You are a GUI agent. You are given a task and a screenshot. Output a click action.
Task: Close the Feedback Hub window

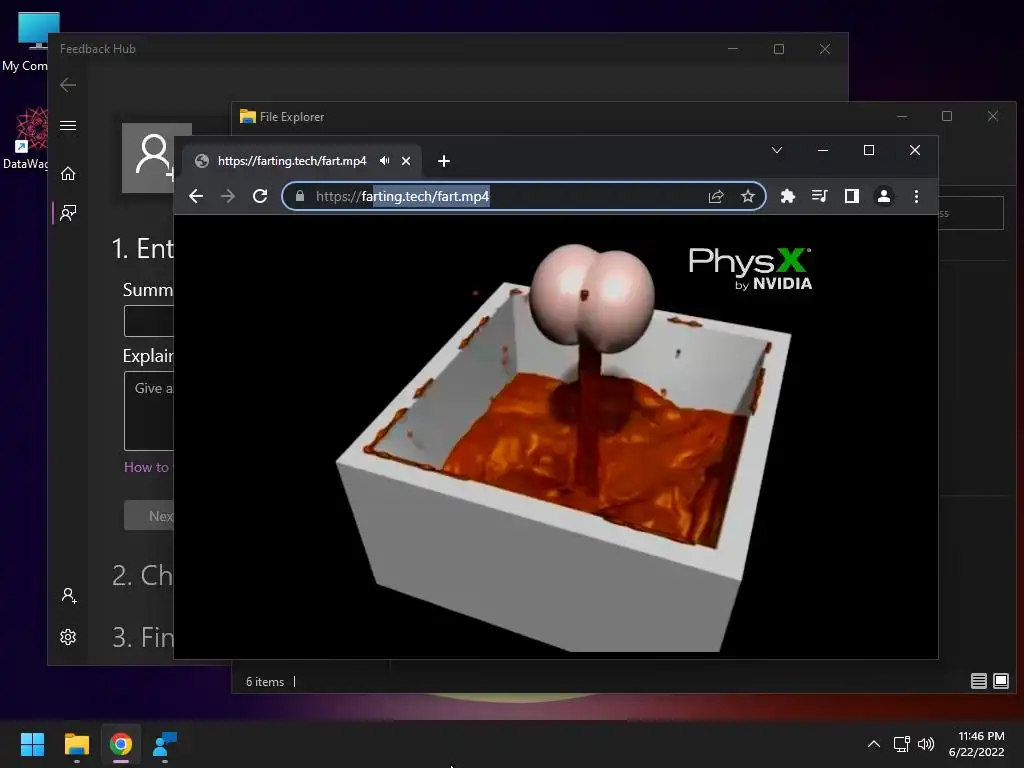(825, 49)
